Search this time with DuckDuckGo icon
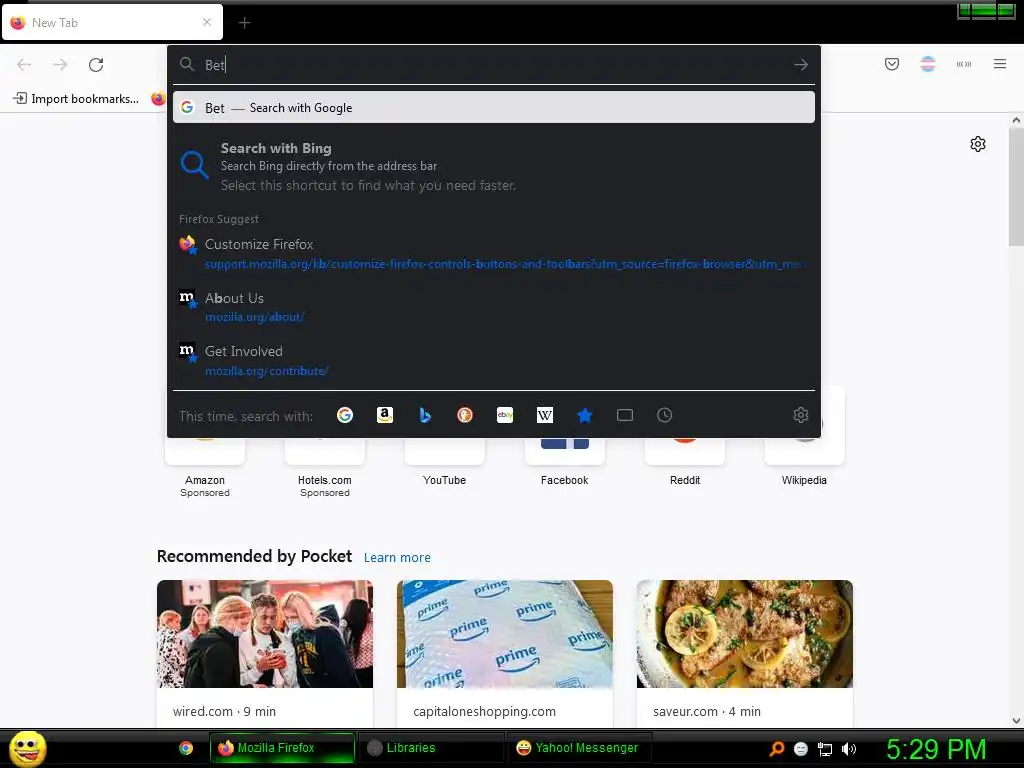The height and width of the screenshot is (768, 1024). [x=464, y=415]
